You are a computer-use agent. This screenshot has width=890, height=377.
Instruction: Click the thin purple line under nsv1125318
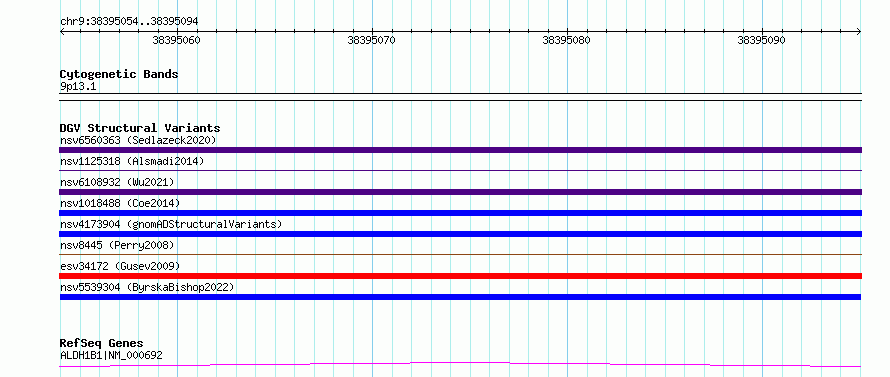point(460,170)
